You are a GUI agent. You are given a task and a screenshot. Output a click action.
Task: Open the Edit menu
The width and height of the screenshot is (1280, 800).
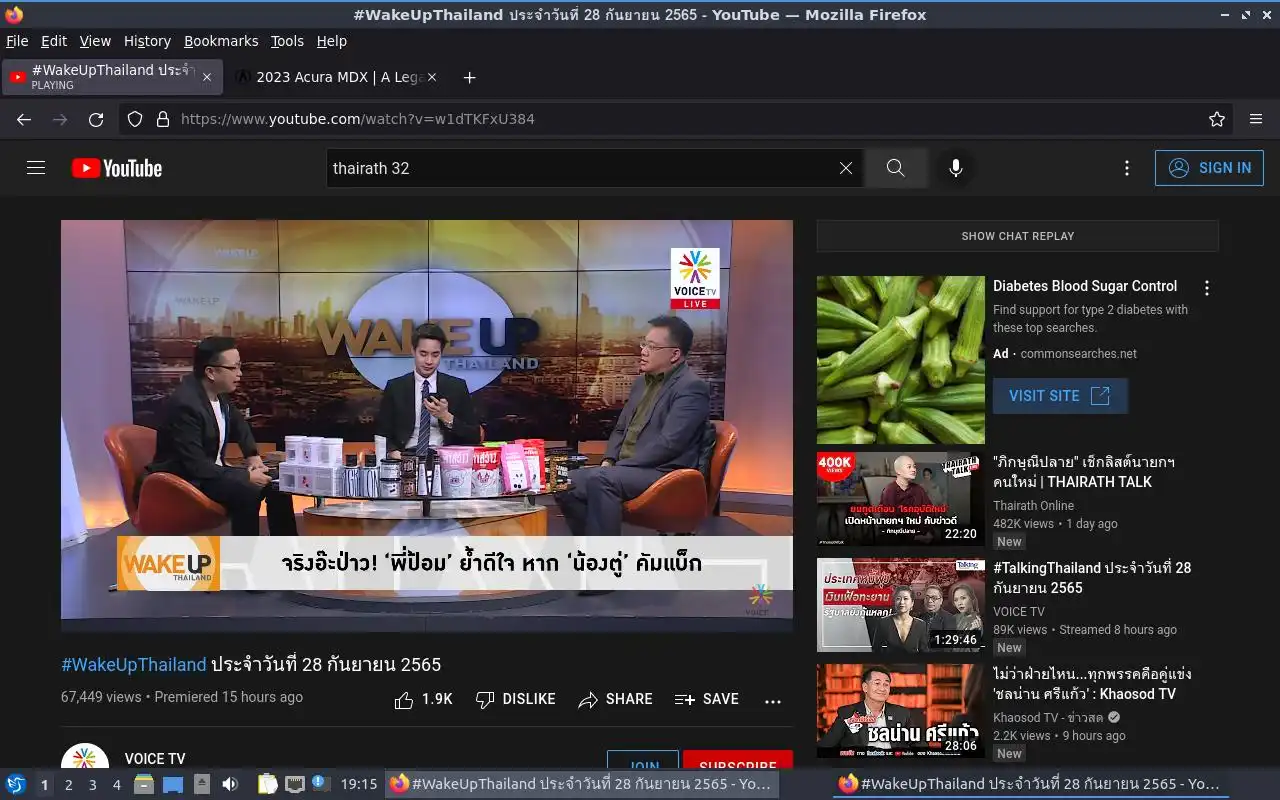click(54, 41)
